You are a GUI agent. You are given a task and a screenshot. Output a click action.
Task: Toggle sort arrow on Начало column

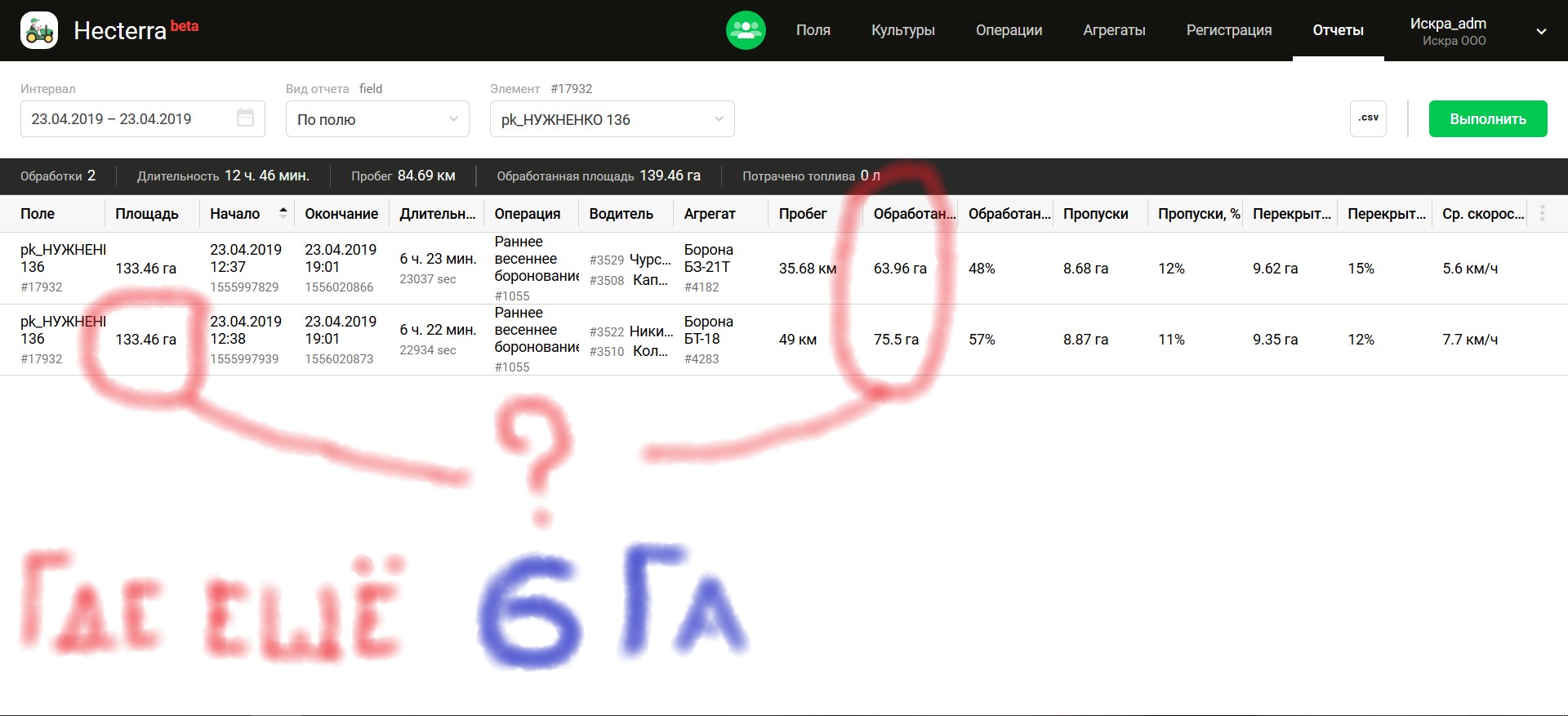pyautogui.click(x=283, y=212)
